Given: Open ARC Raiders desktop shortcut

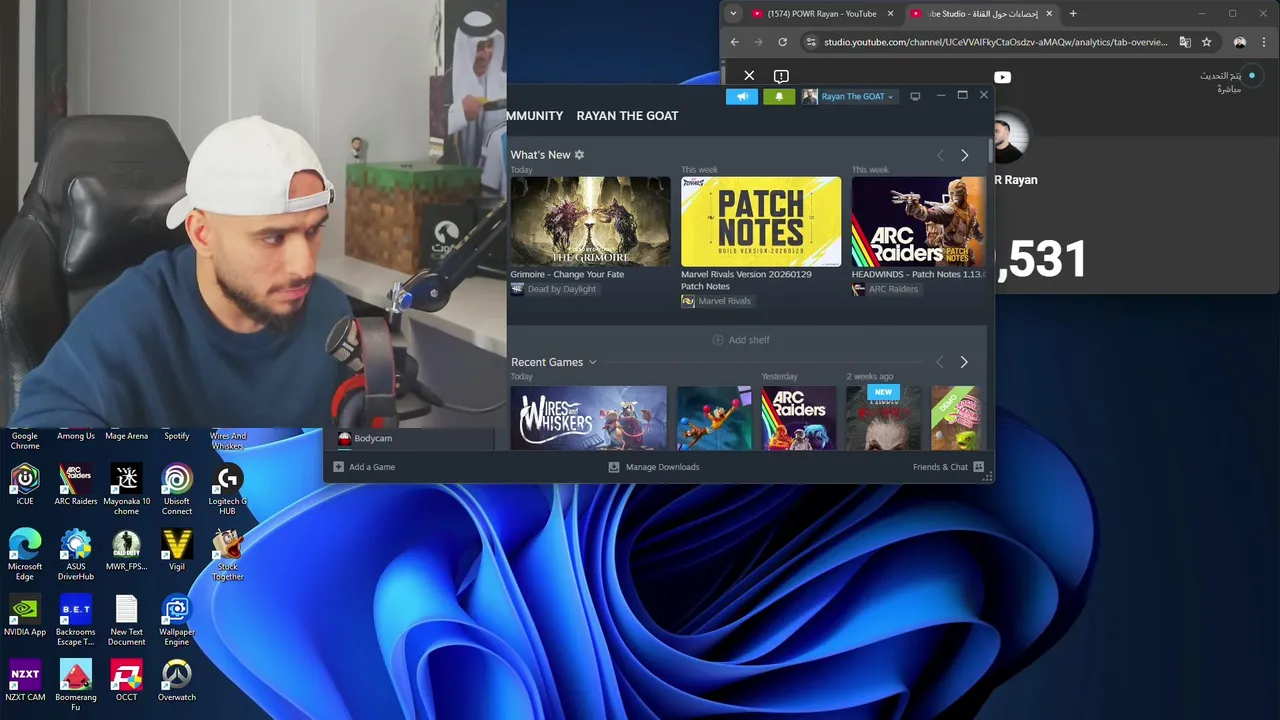Looking at the screenshot, I should click(x=76, y=483).
